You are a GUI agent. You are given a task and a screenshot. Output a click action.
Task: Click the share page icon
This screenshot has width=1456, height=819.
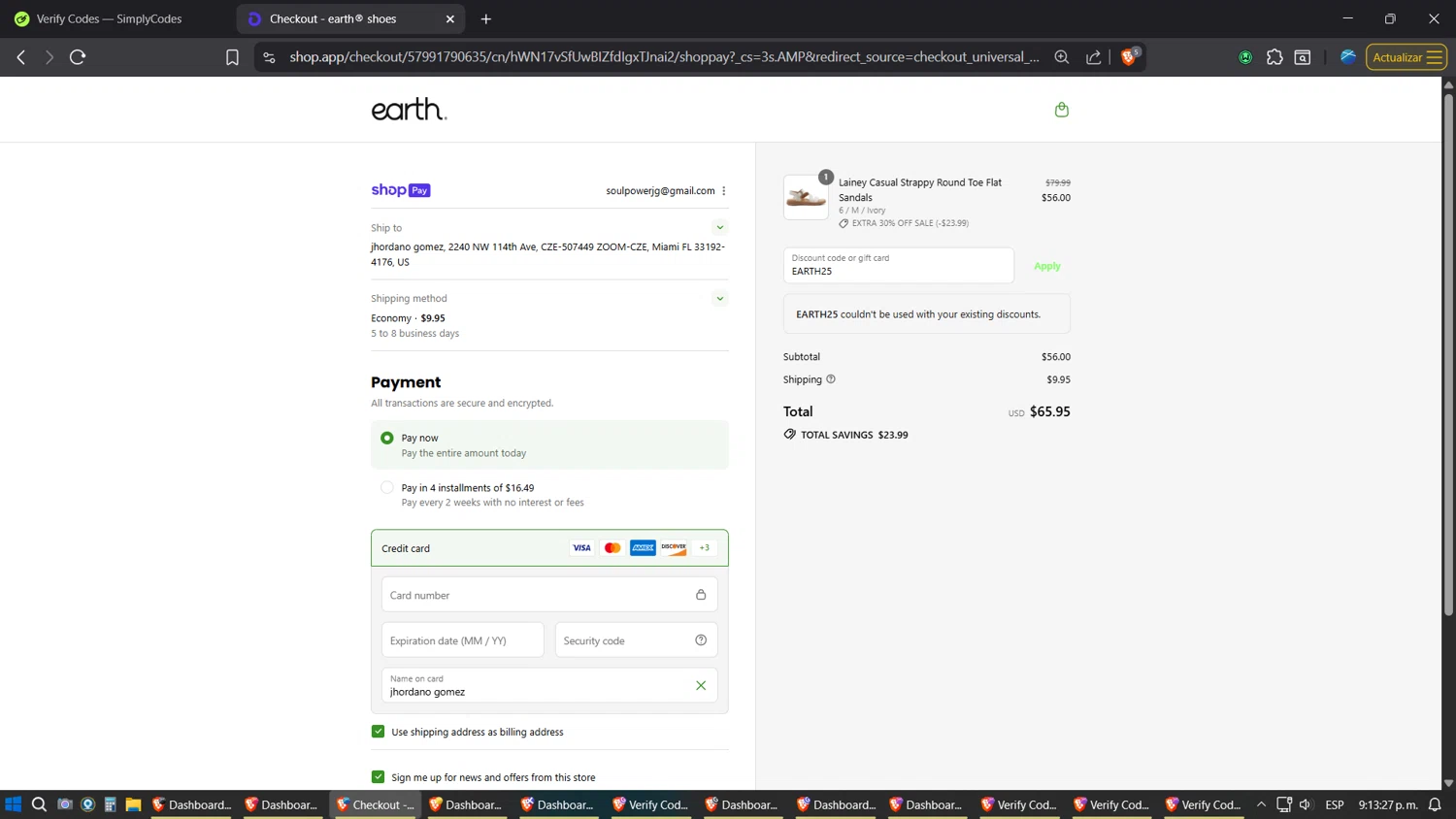(1093, 57)
